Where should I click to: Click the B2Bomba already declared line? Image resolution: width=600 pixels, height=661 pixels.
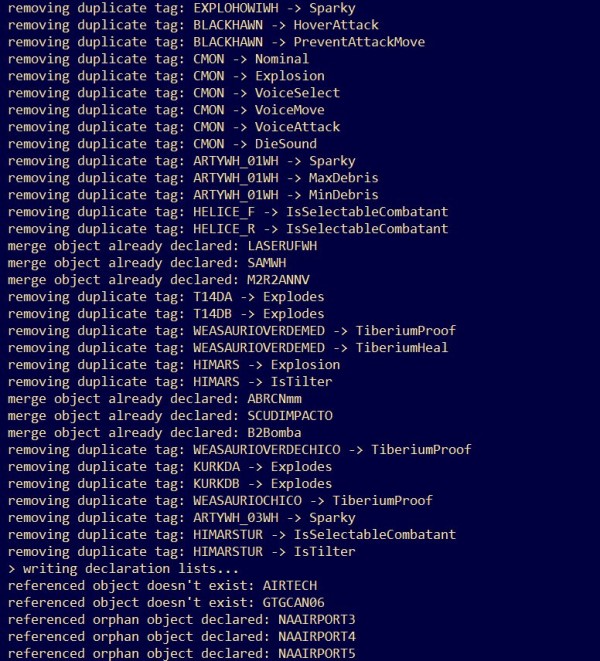pyautogui.click(x=155, y=433)
